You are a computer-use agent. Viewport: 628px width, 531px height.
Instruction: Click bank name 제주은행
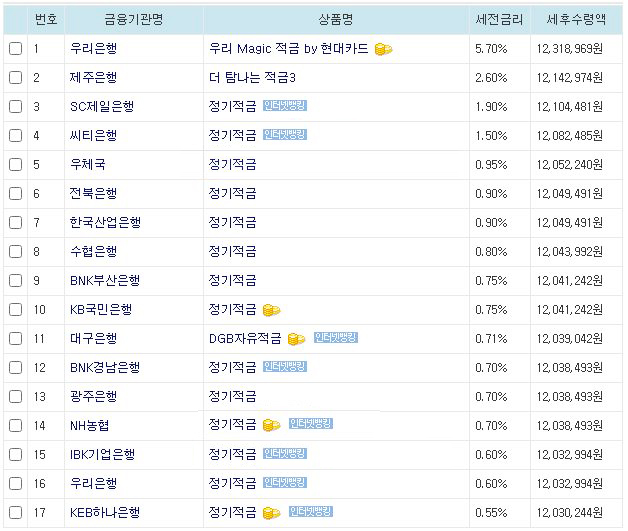(93, 77)
